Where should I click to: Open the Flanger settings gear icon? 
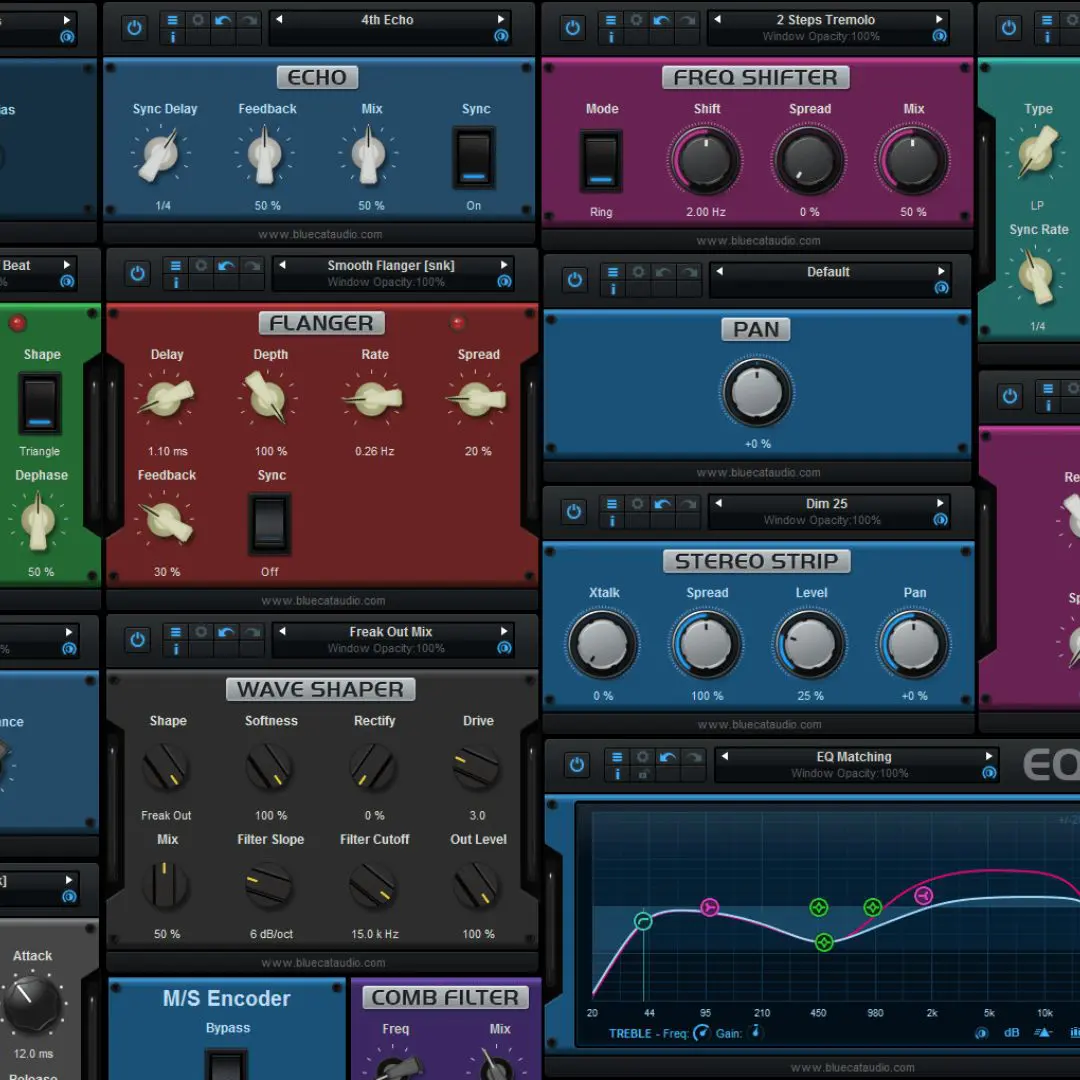(x=200, y=266)
